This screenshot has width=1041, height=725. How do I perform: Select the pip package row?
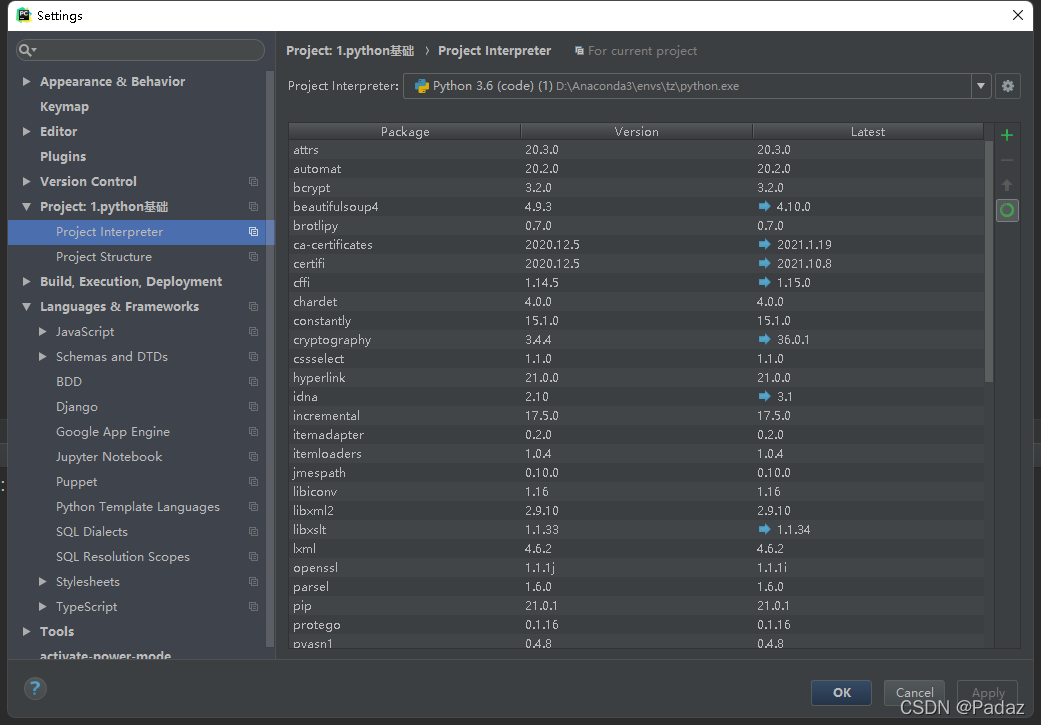637,605
